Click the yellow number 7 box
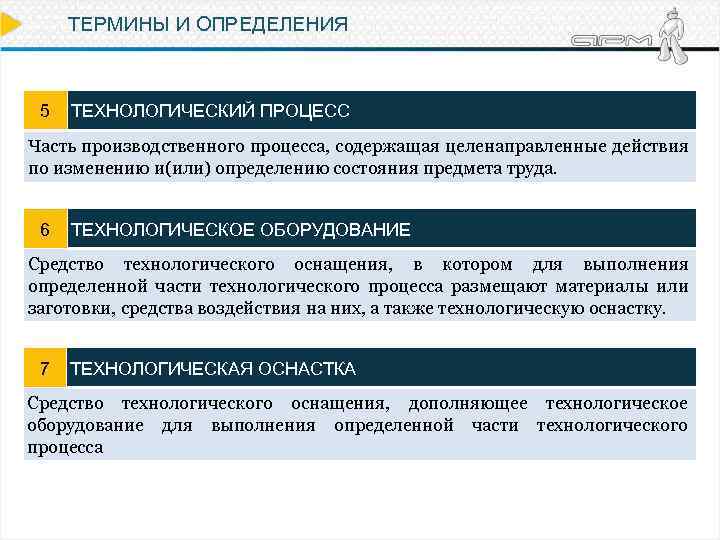The width and height of the screenshot is (720, 540). click(45, 367)
